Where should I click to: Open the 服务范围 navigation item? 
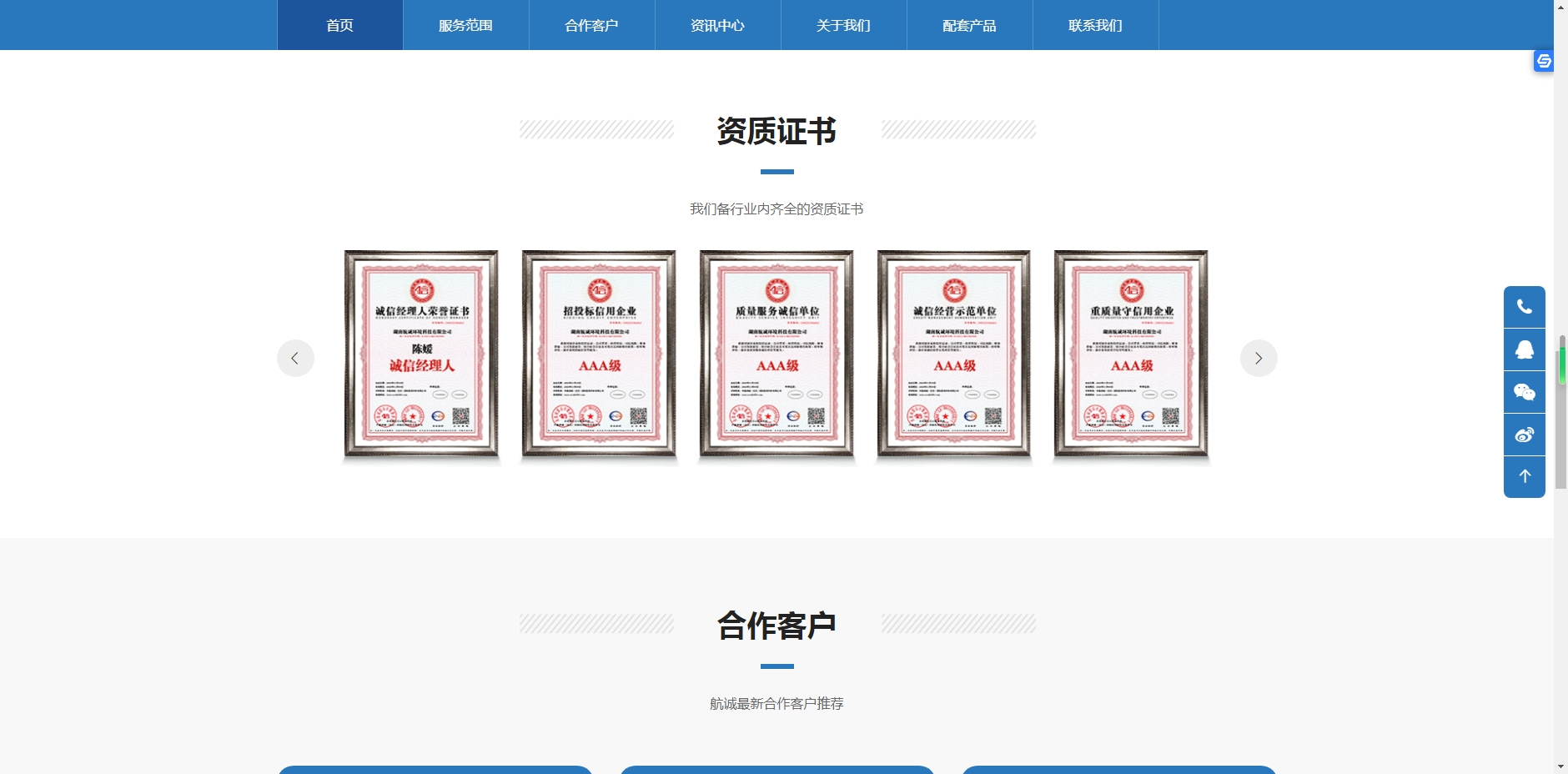tap(465, 26)
